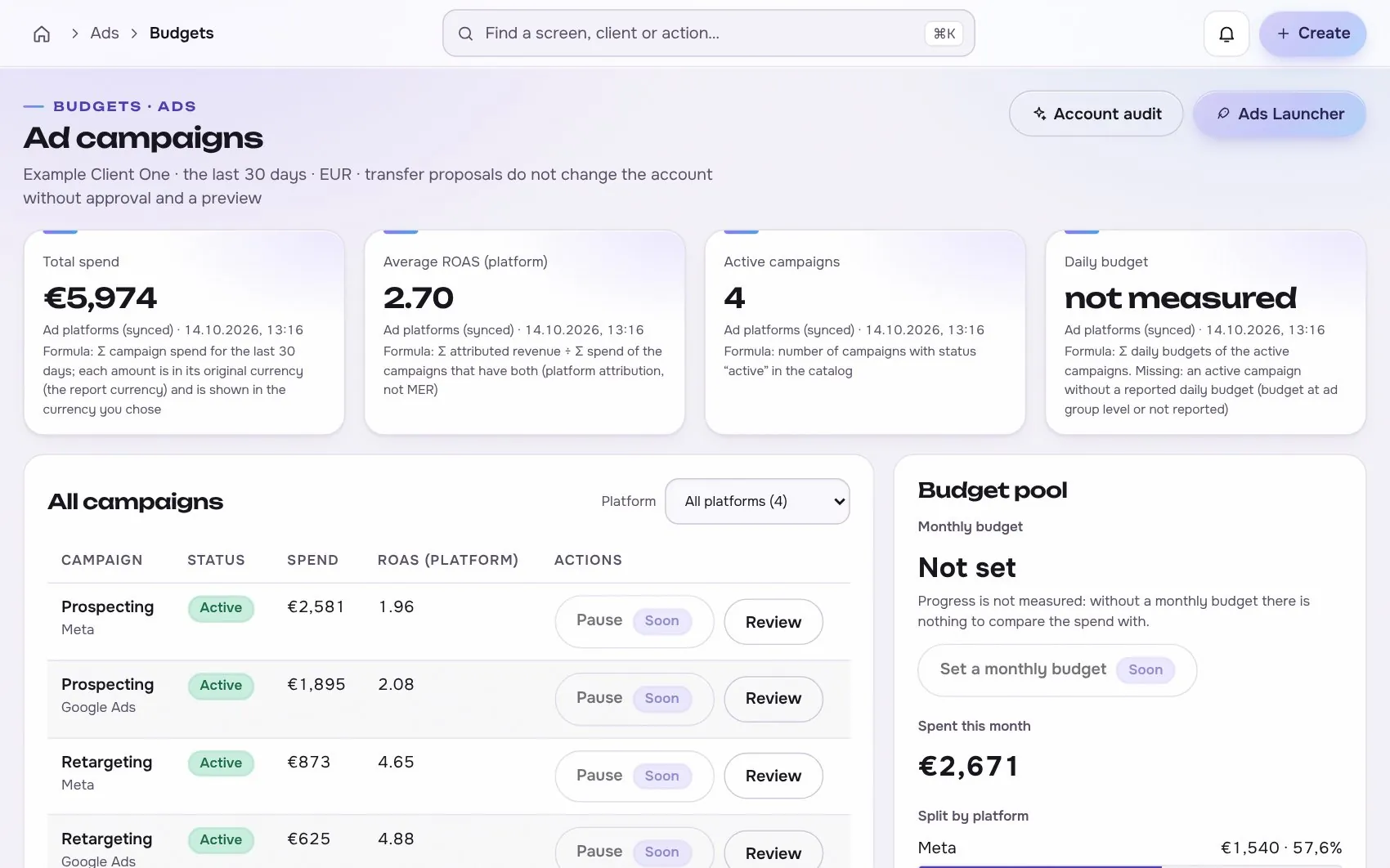The image size is (1390, 868).
Task: Pause the Prospecting Meta campaign
Action: point(634,621)
